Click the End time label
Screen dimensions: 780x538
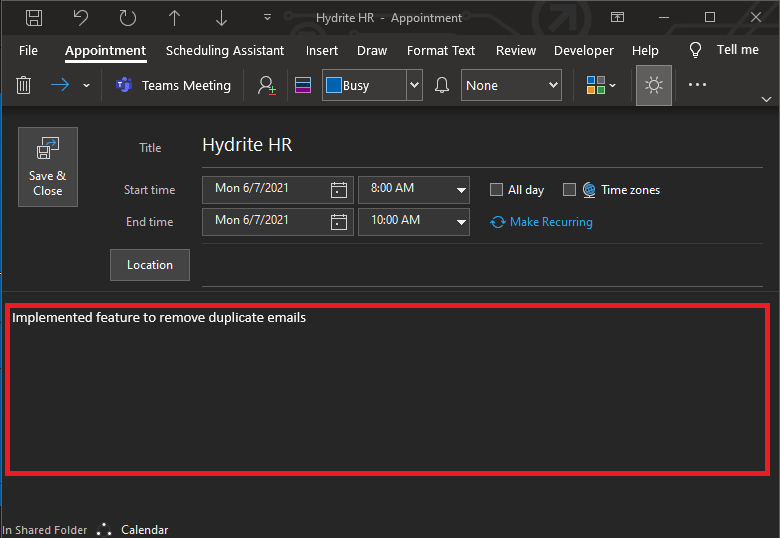point(149,222)
